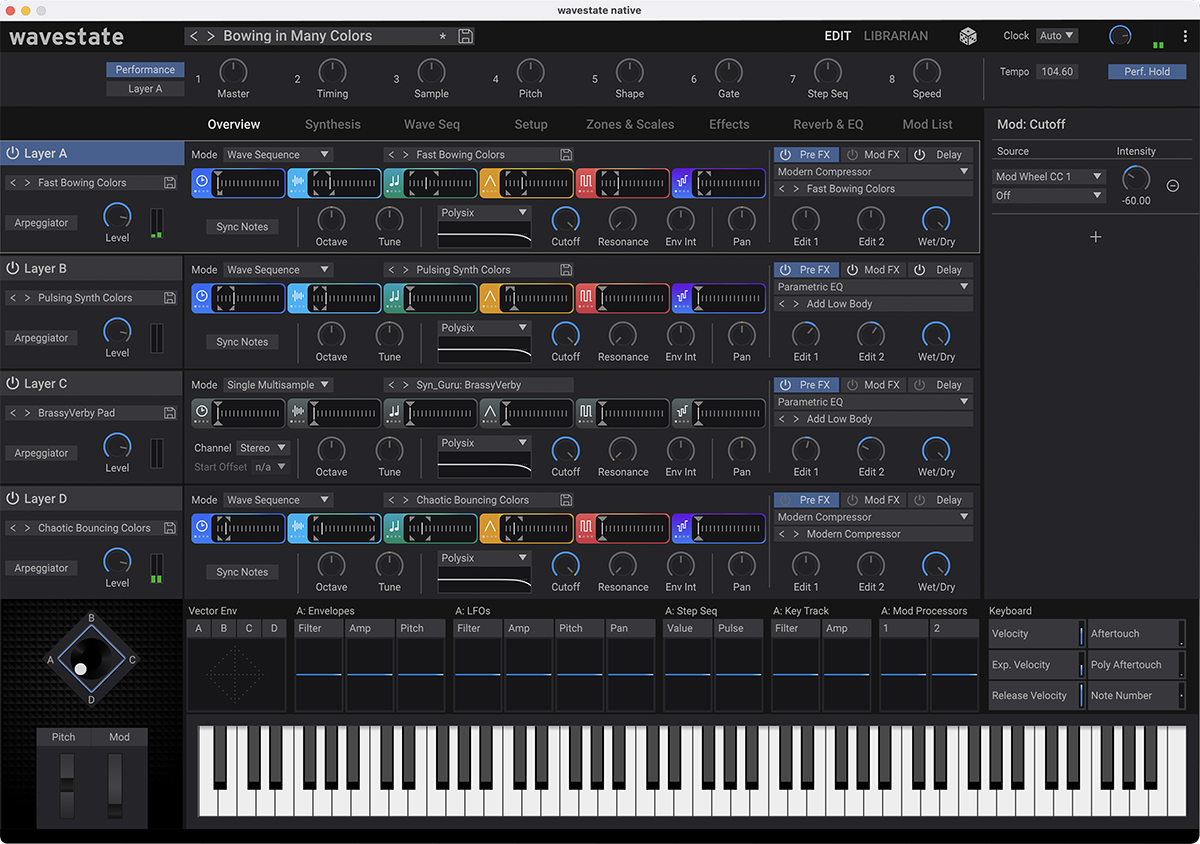This screenshot has width=1200, height=844.
Task: Click the Mod wheel slider
Action: pyautogui.click(x=115, y=785)
